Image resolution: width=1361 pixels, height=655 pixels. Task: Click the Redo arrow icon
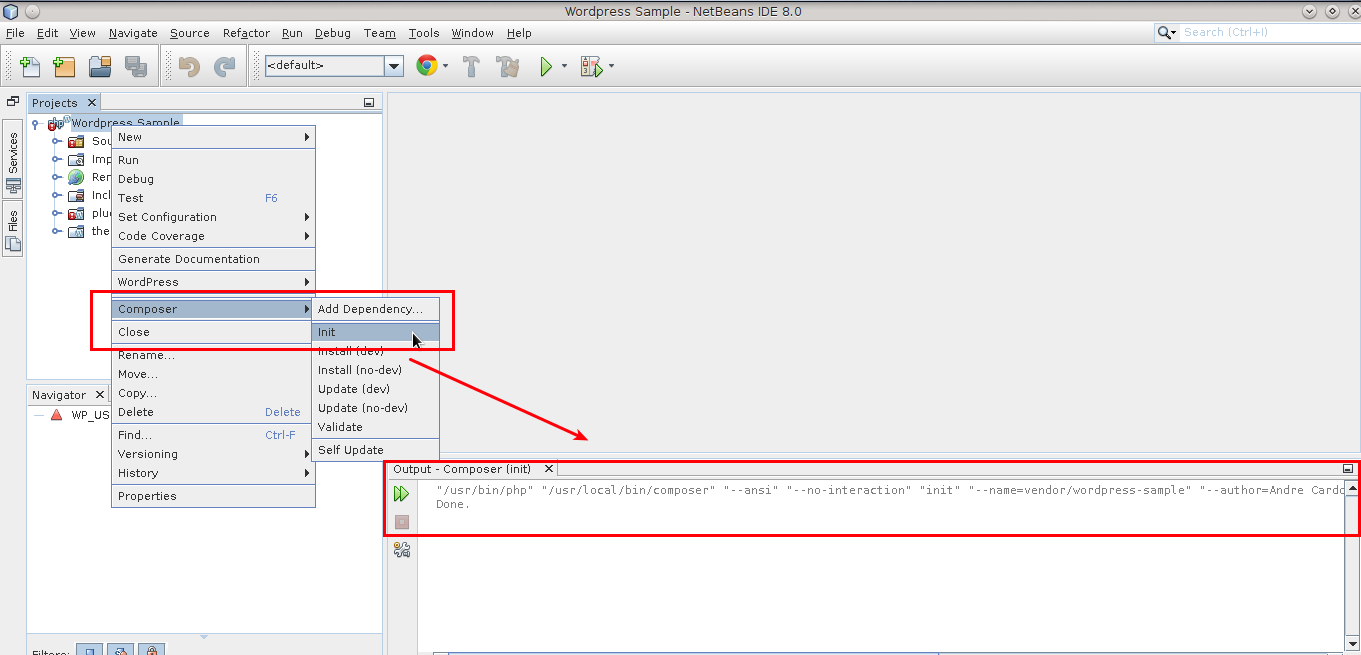click(x=224, y=67)
